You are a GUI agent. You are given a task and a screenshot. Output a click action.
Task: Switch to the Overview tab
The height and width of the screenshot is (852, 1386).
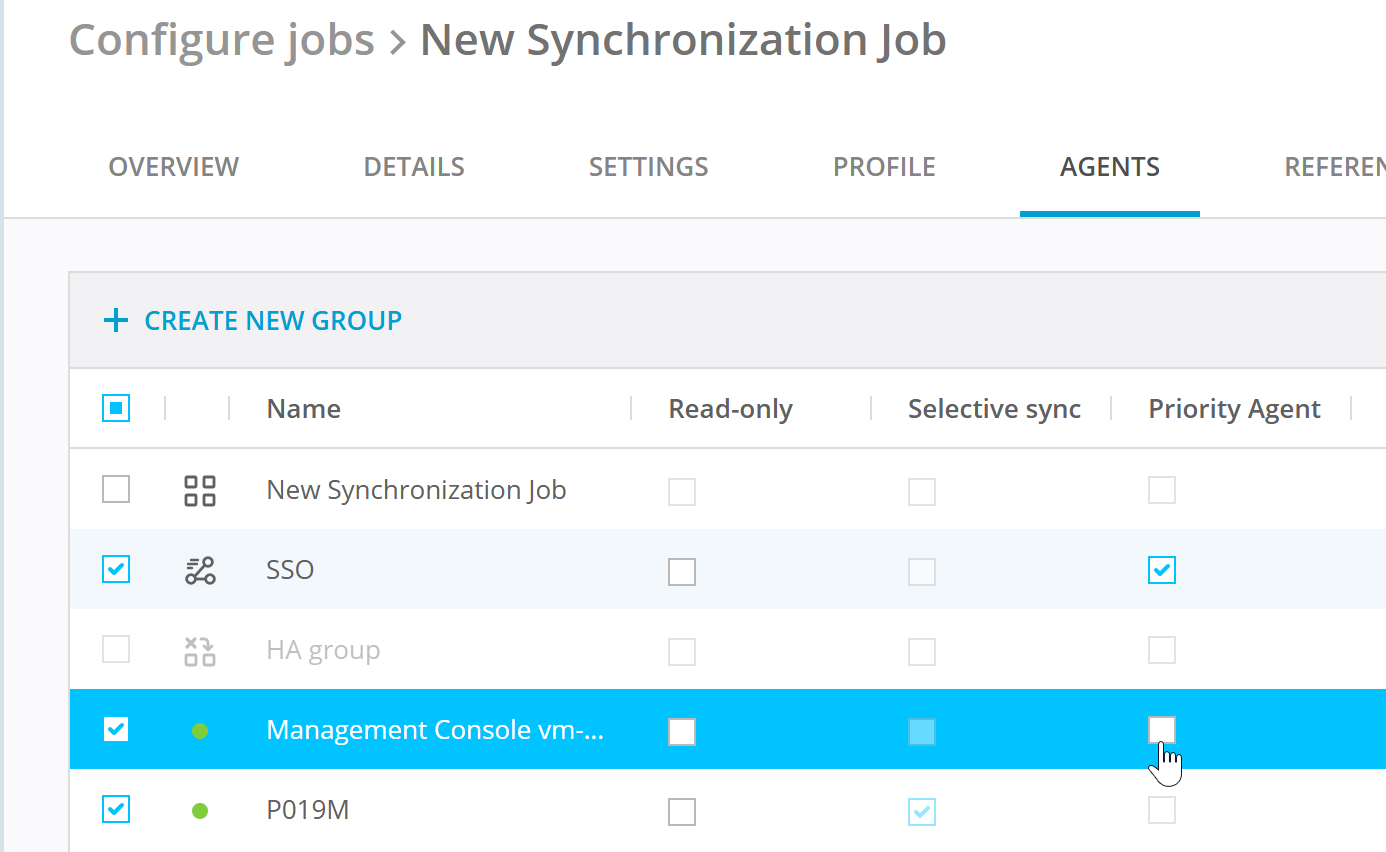click(174, 166)
